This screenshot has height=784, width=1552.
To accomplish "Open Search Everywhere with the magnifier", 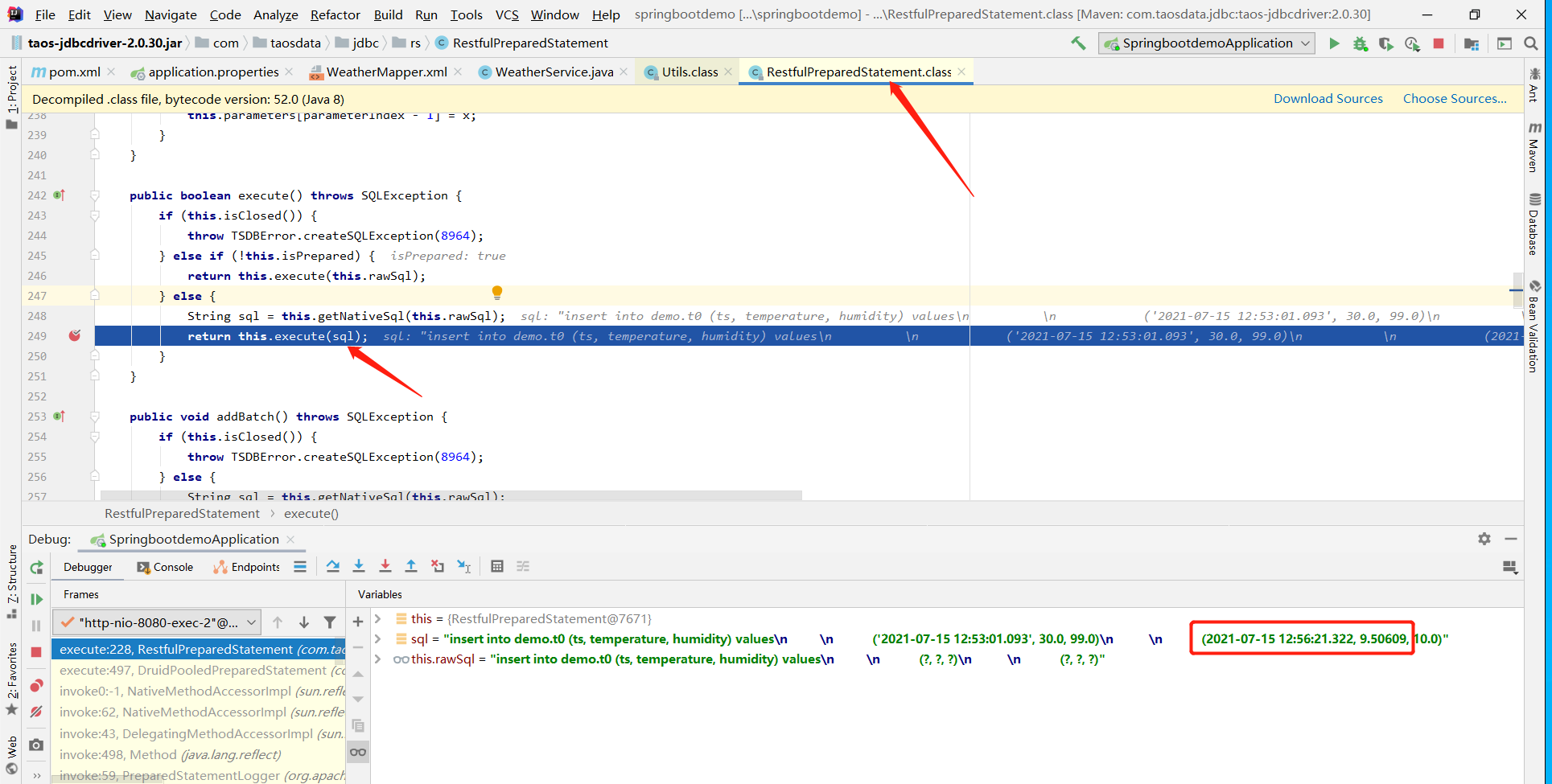I will [x=1532, y=43].
